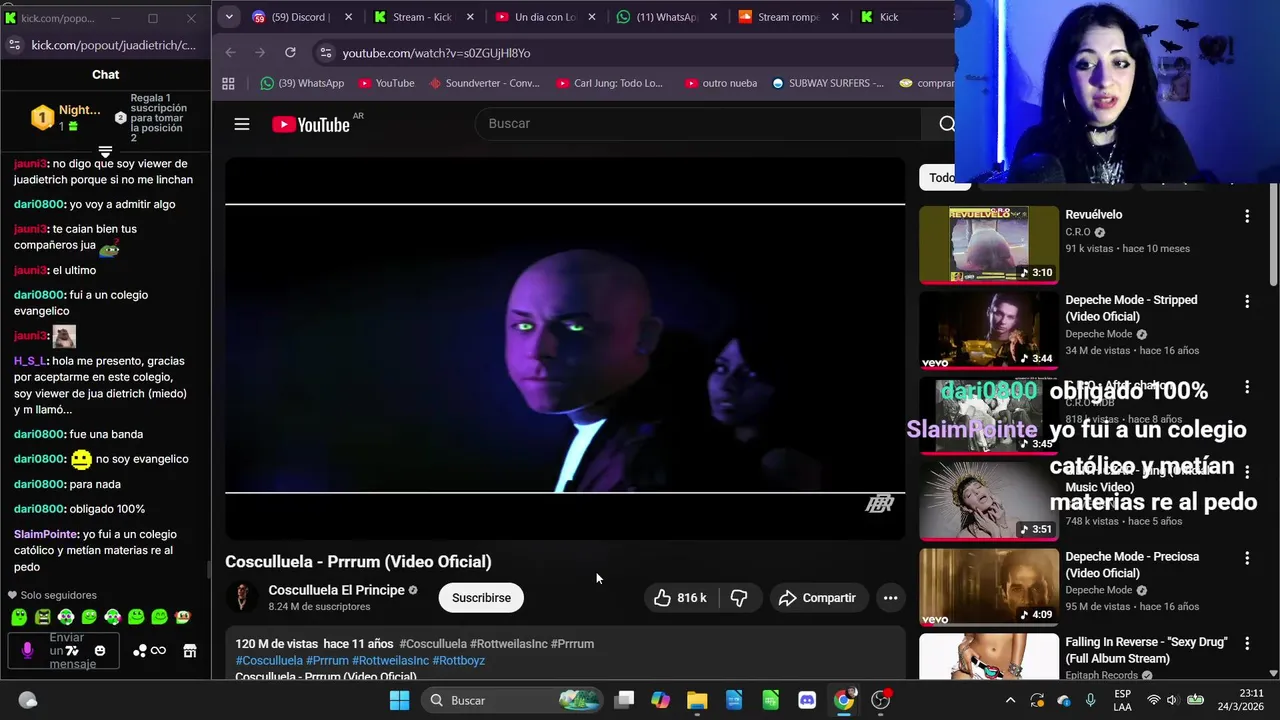Open File Explorer from the taskbar
1280x720 pixels.
(x=697, y=700)
